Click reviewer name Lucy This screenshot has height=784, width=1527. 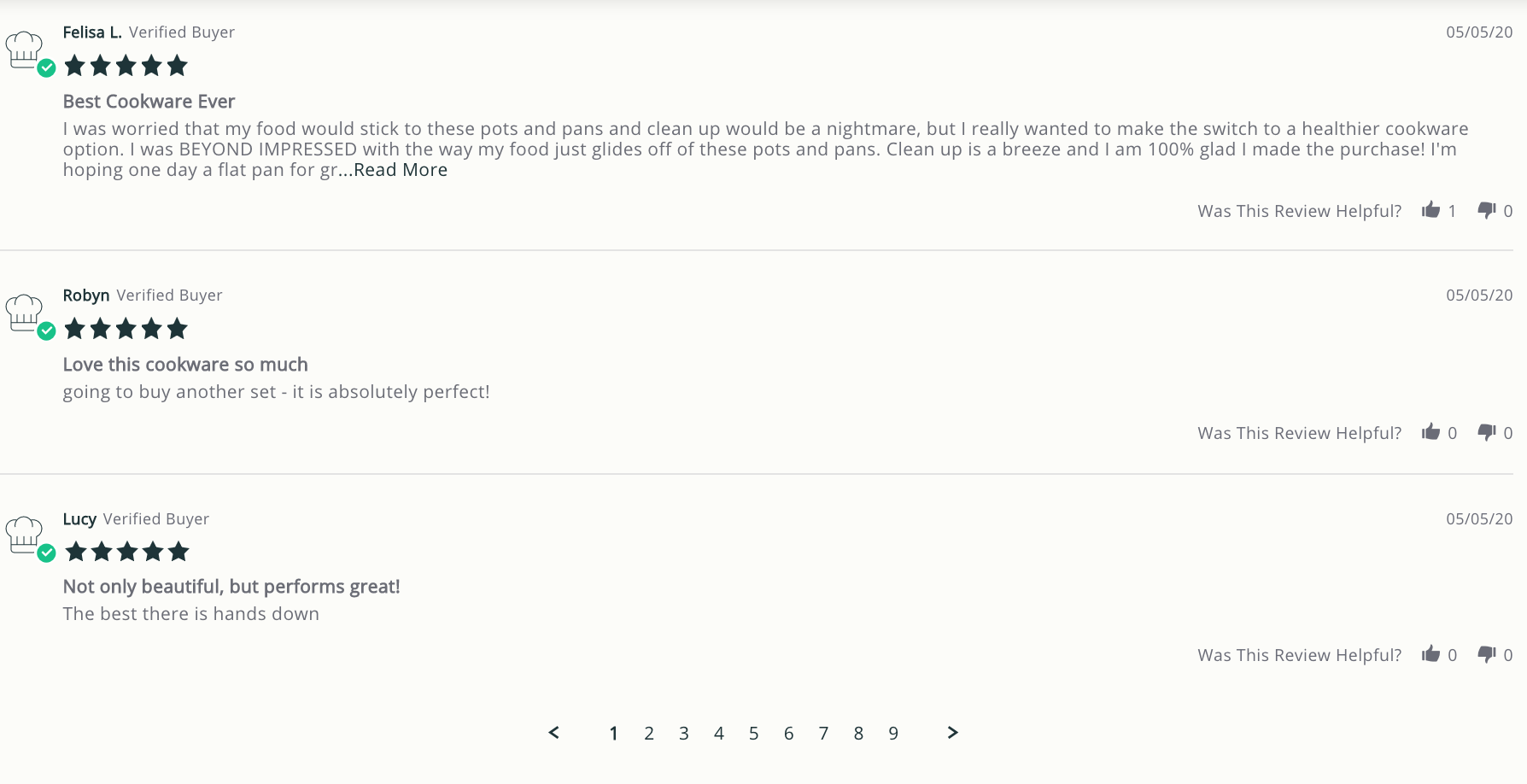[x=79, y=519]
